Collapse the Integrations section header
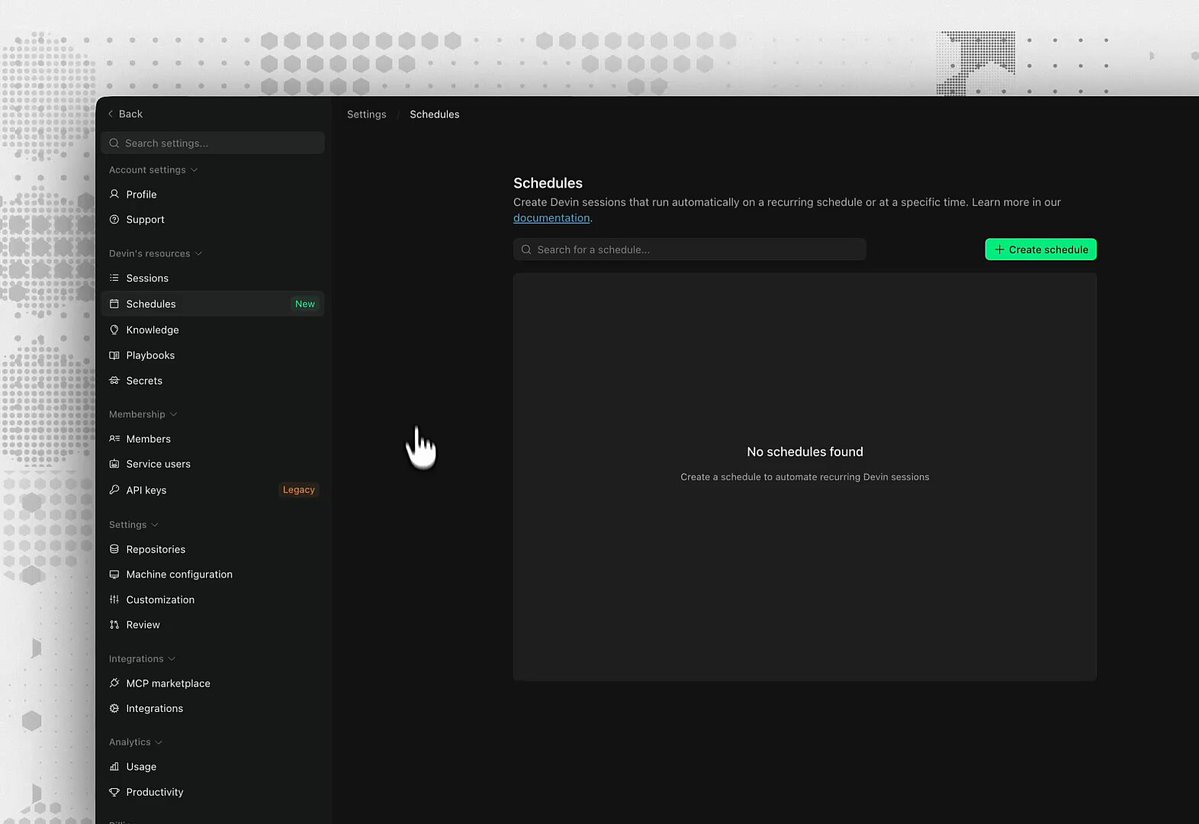This screenshot has width=1199, height=824. point(172,659)
